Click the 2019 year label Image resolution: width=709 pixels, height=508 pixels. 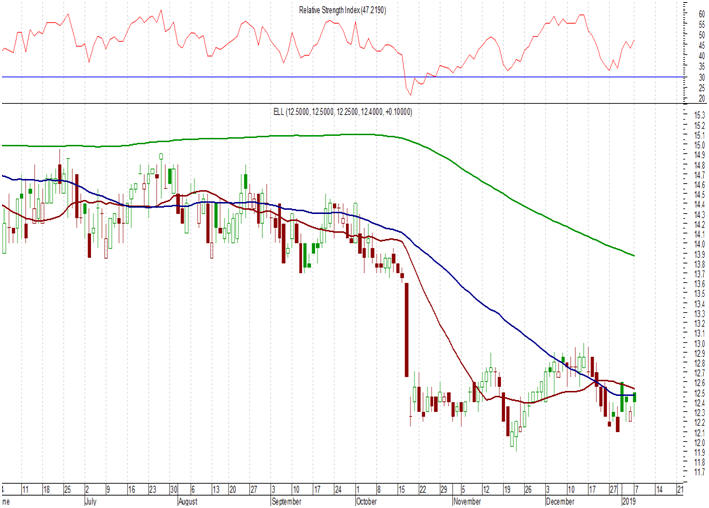(629, 502)
